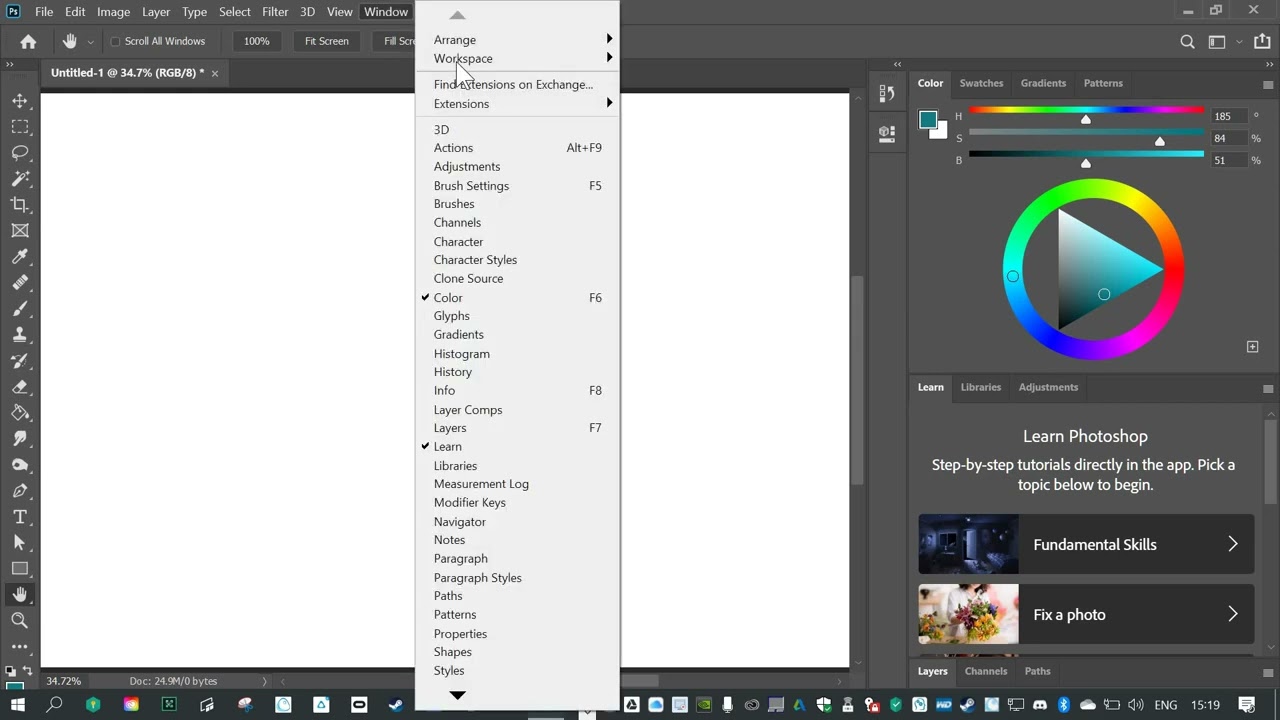Viewport: 1280px width, 720px height.
Task: Open the History collapsed panel icon
Action: pos(886,94)
